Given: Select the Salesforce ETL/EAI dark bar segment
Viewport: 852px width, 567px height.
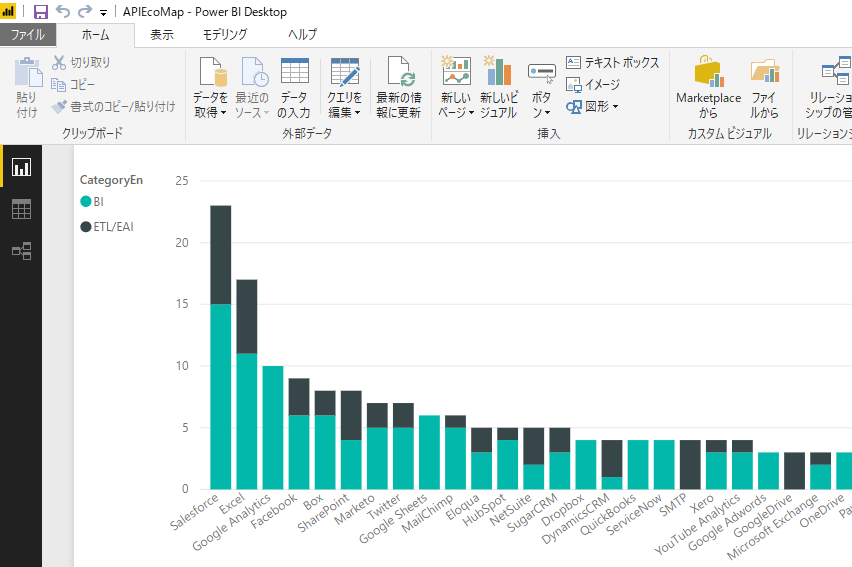Looking at the screenshot, I should point(221,254).
